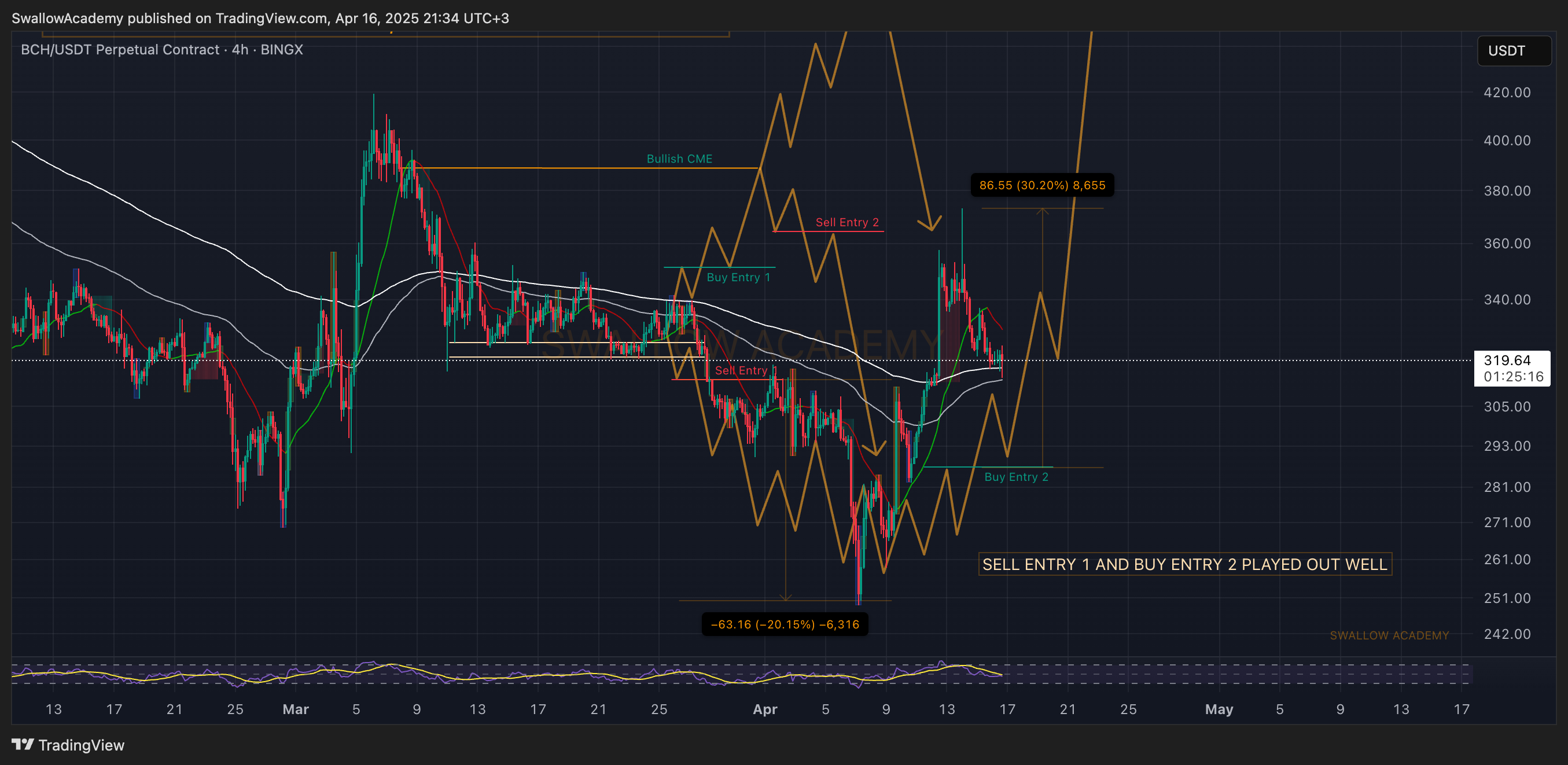Click the 'Mar' time axis label
Screen dimensions: 1568x765
point(296,709)
